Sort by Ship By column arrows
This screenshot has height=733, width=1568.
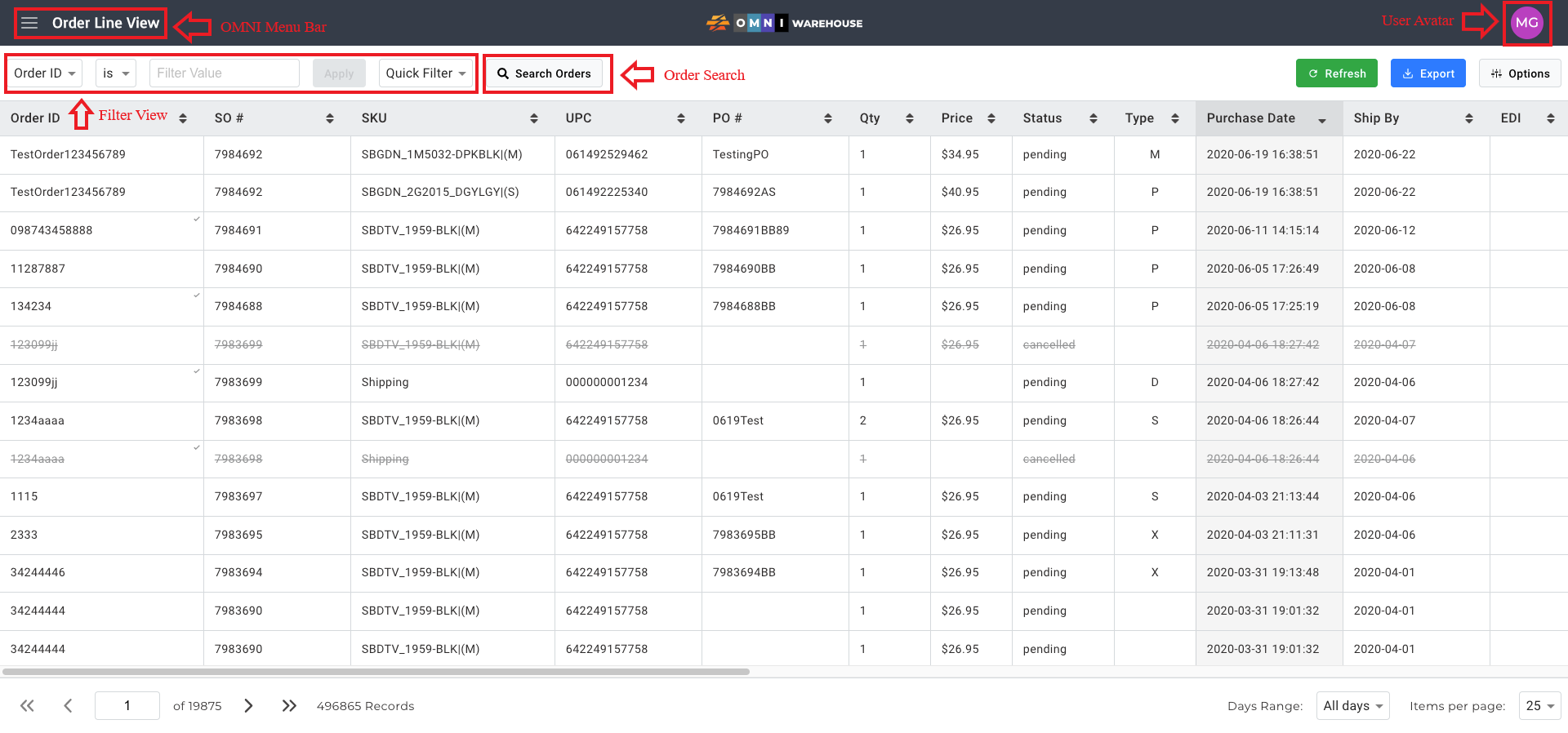pos(1469,118)
